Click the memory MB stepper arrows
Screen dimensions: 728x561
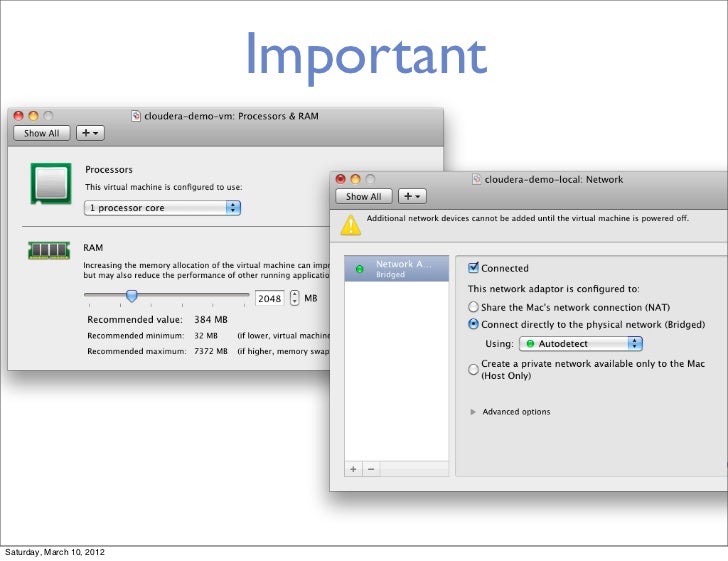coord(294,298)
